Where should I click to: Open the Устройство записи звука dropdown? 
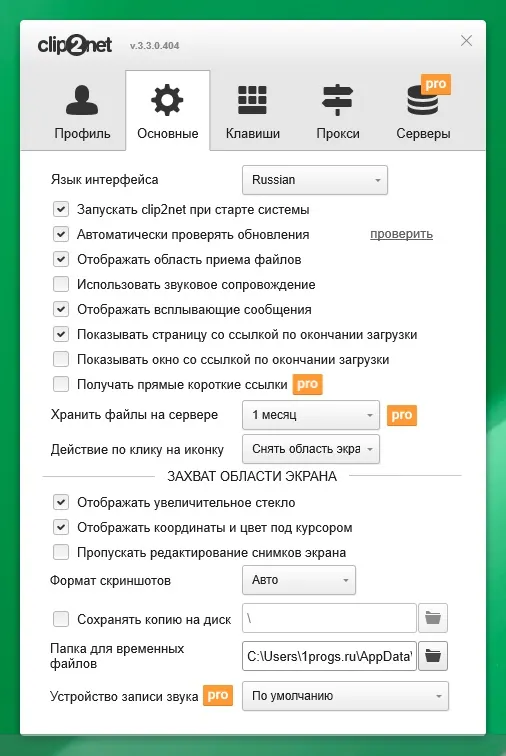coord(345,696)
